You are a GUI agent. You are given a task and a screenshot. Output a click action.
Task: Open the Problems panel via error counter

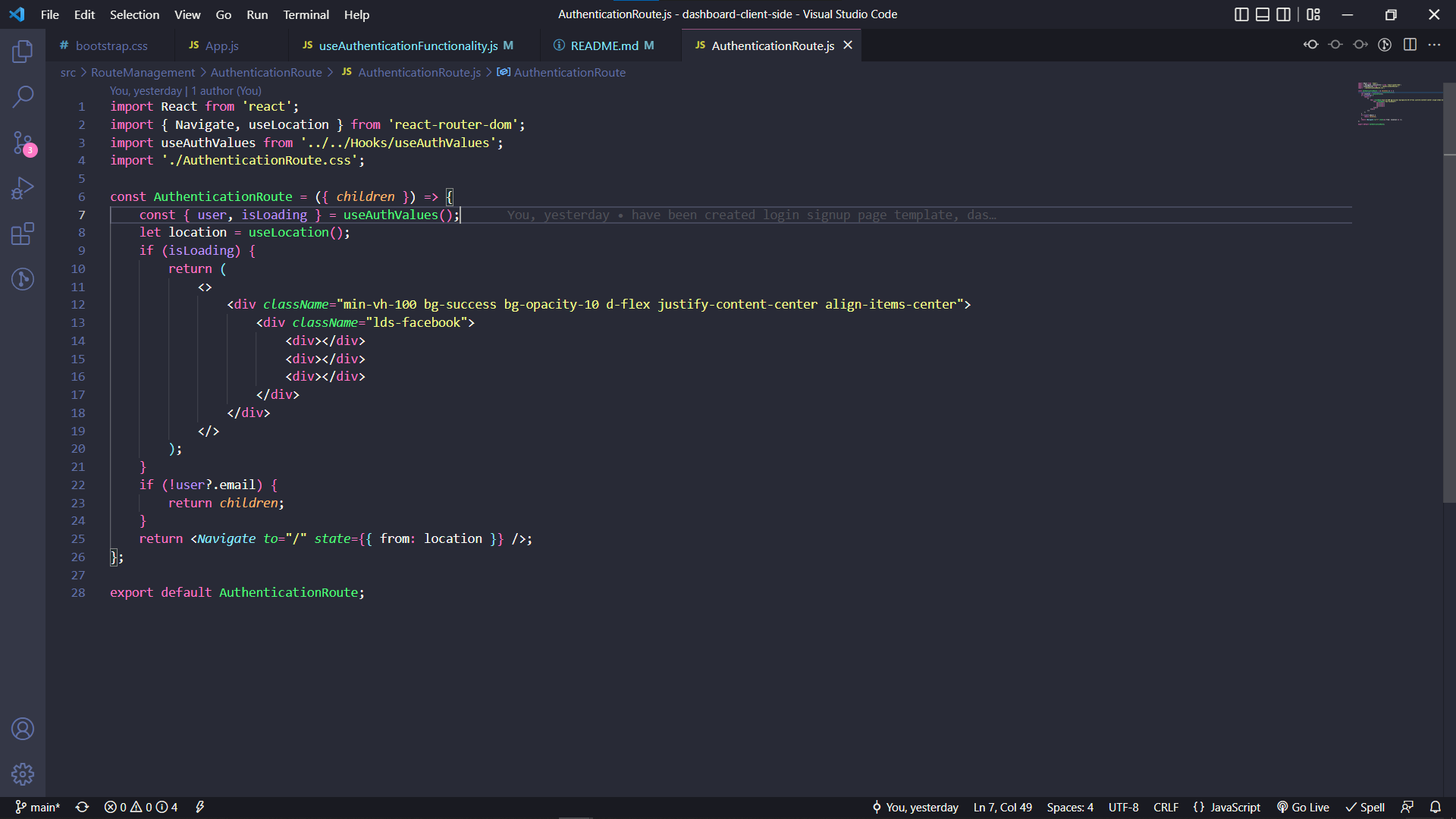click(140, 807)
